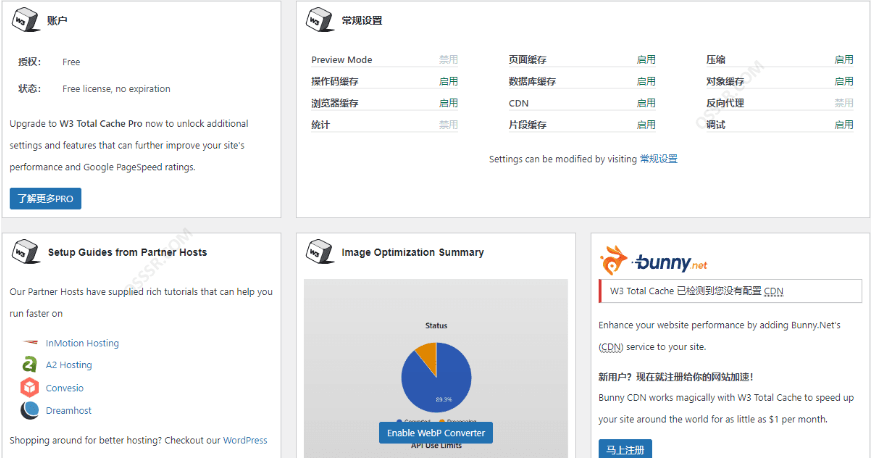The image size is (871, 458).
Task: Open the 了解更多PRO upgrade button
Action: click(x=46, y=199)
